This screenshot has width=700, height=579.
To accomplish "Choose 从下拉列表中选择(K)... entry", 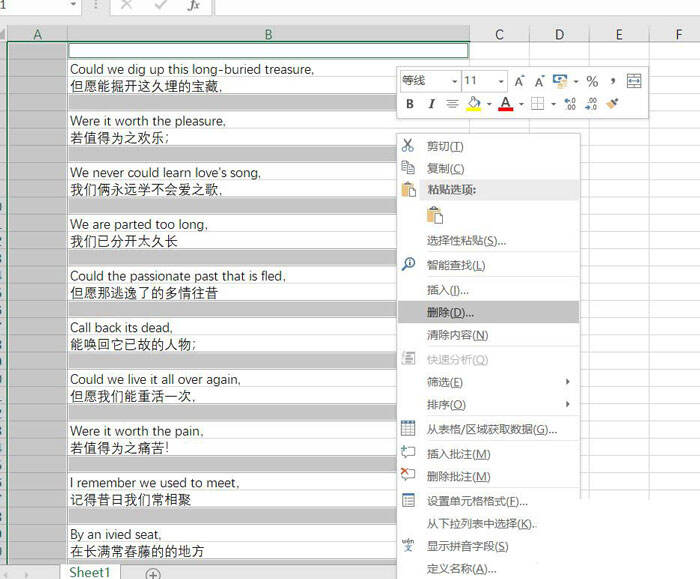I will [x=488, y=524].
